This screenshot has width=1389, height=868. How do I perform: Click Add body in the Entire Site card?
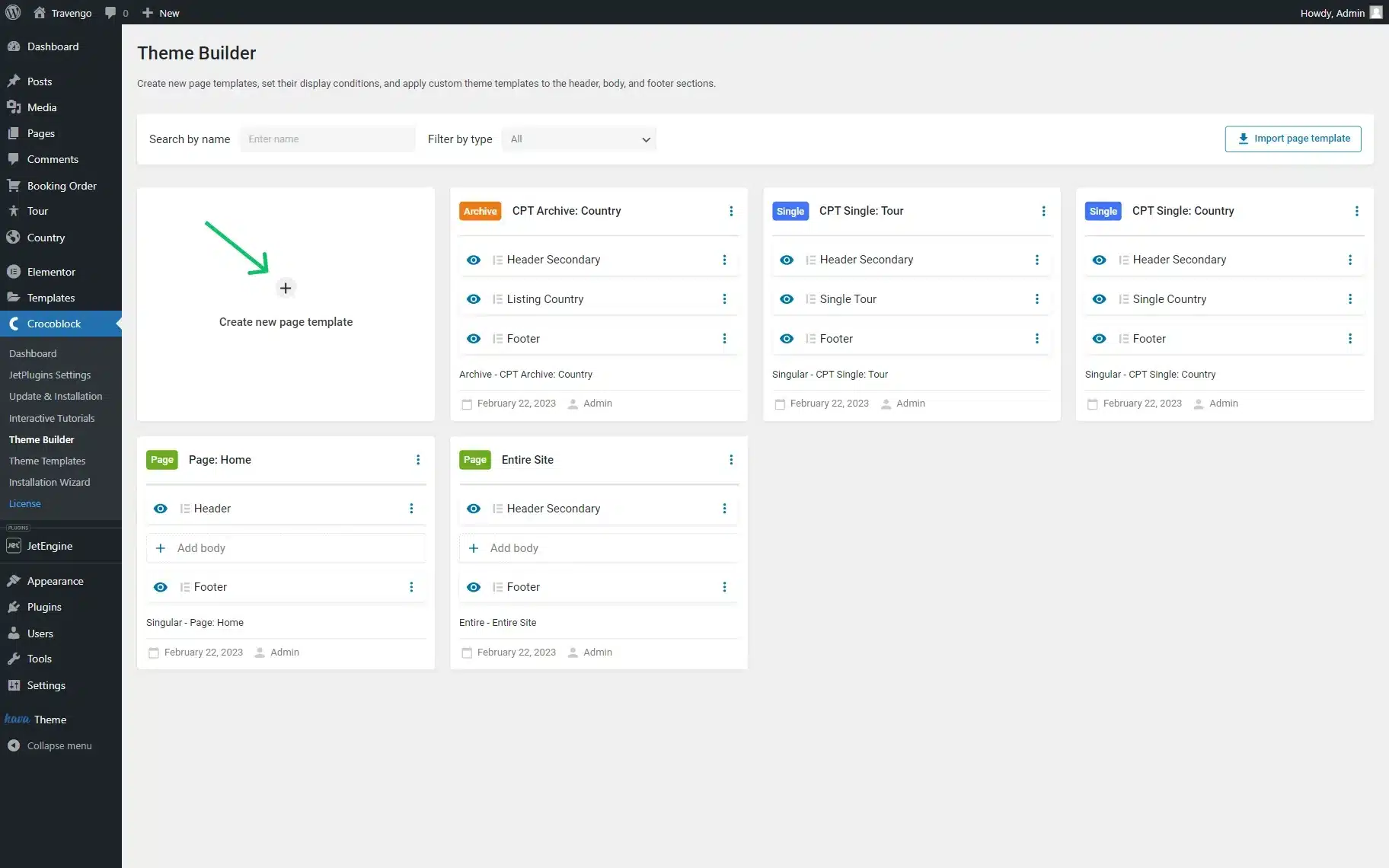[x=599, y=548]
